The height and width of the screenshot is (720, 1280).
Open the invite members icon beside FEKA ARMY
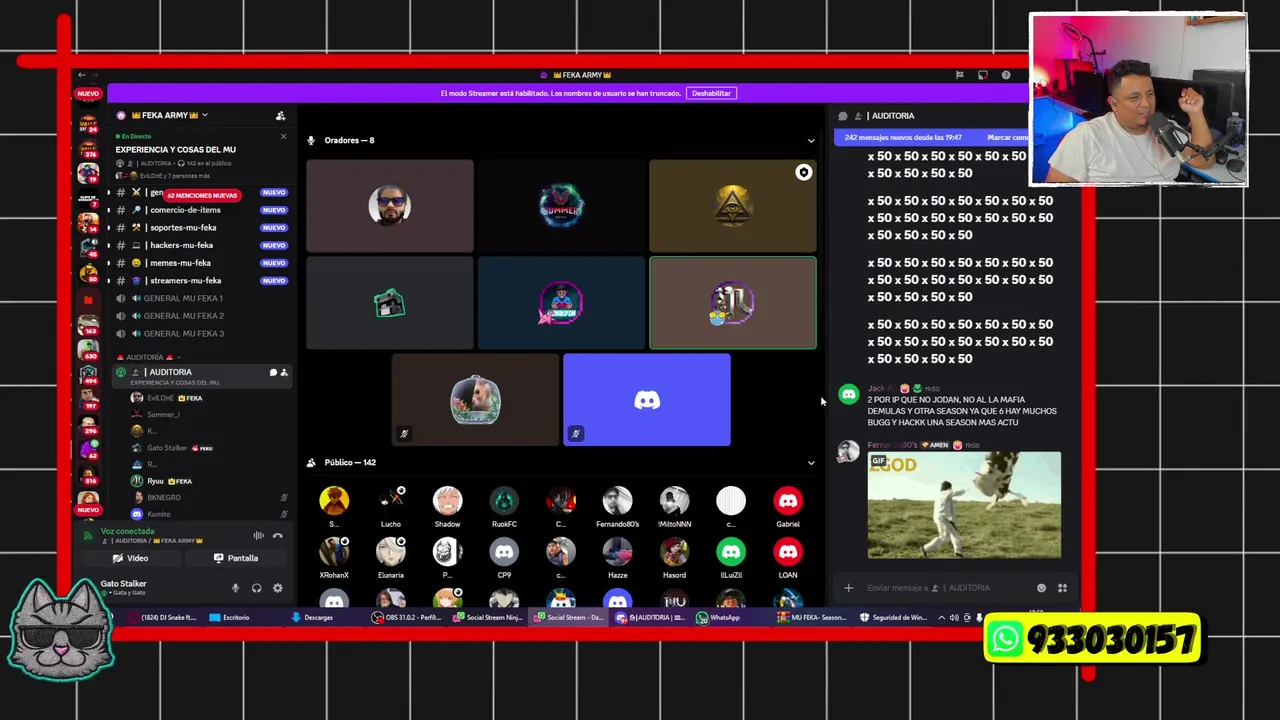click(x=280, y=116)
